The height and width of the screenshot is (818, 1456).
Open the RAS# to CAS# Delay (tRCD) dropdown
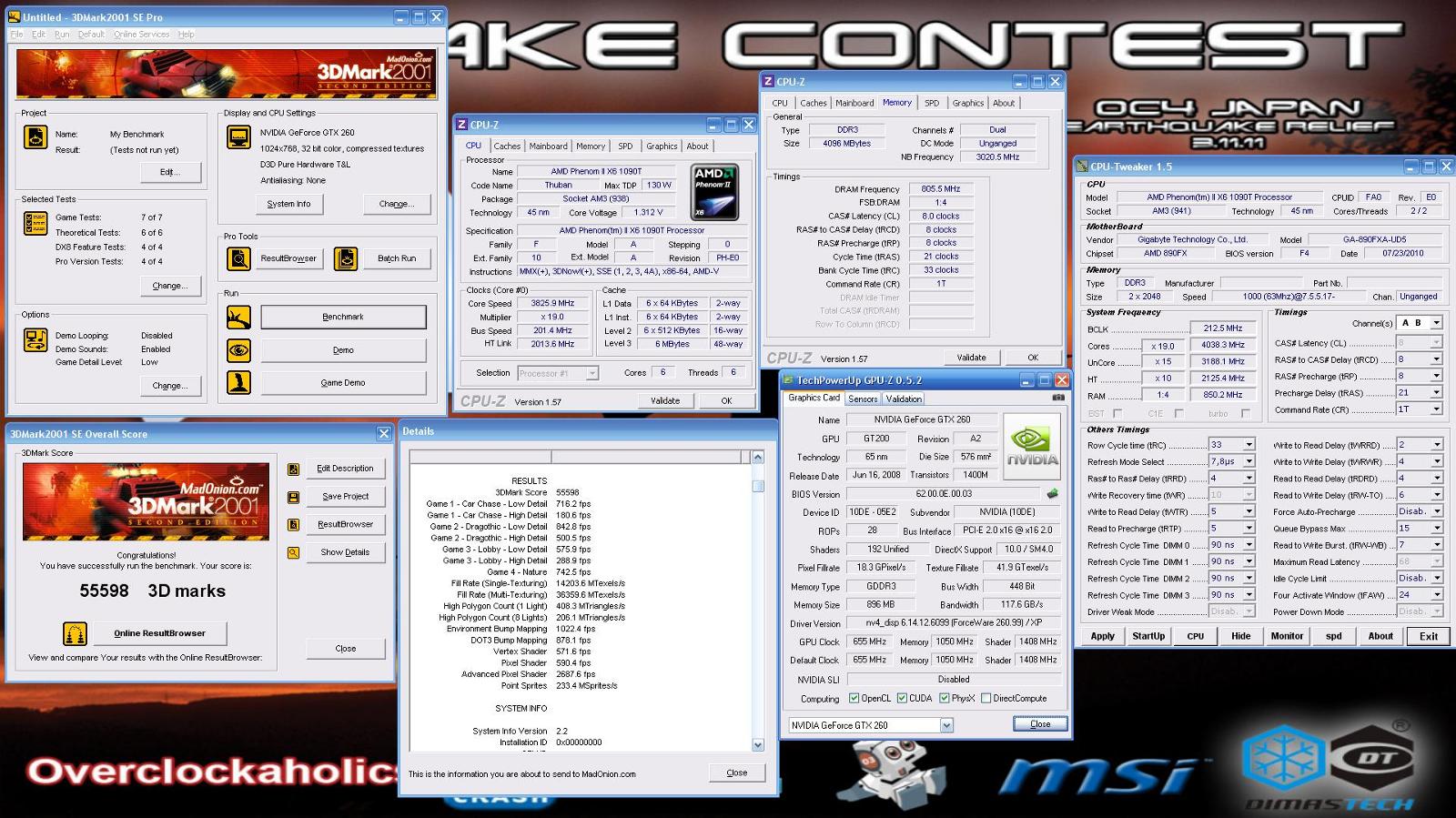coord(1436,359)
